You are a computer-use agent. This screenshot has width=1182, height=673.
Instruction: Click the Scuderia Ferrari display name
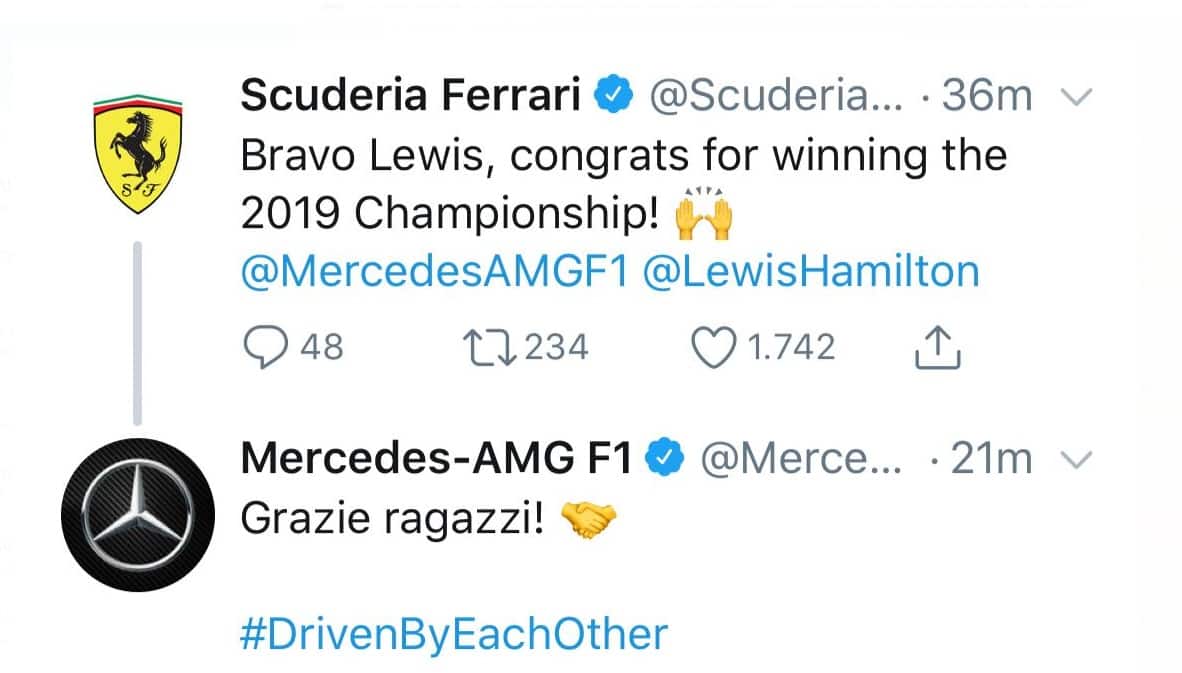pyautogui.click(x=411, y=97)
